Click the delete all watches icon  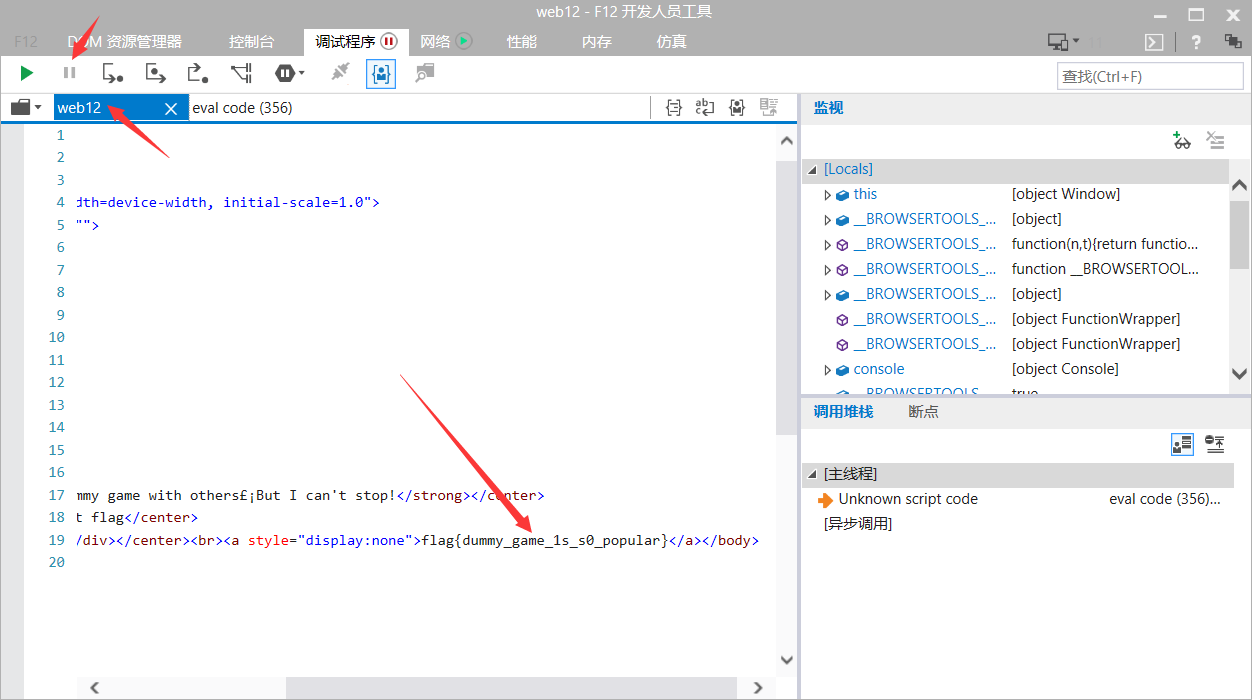[1215, 141]
